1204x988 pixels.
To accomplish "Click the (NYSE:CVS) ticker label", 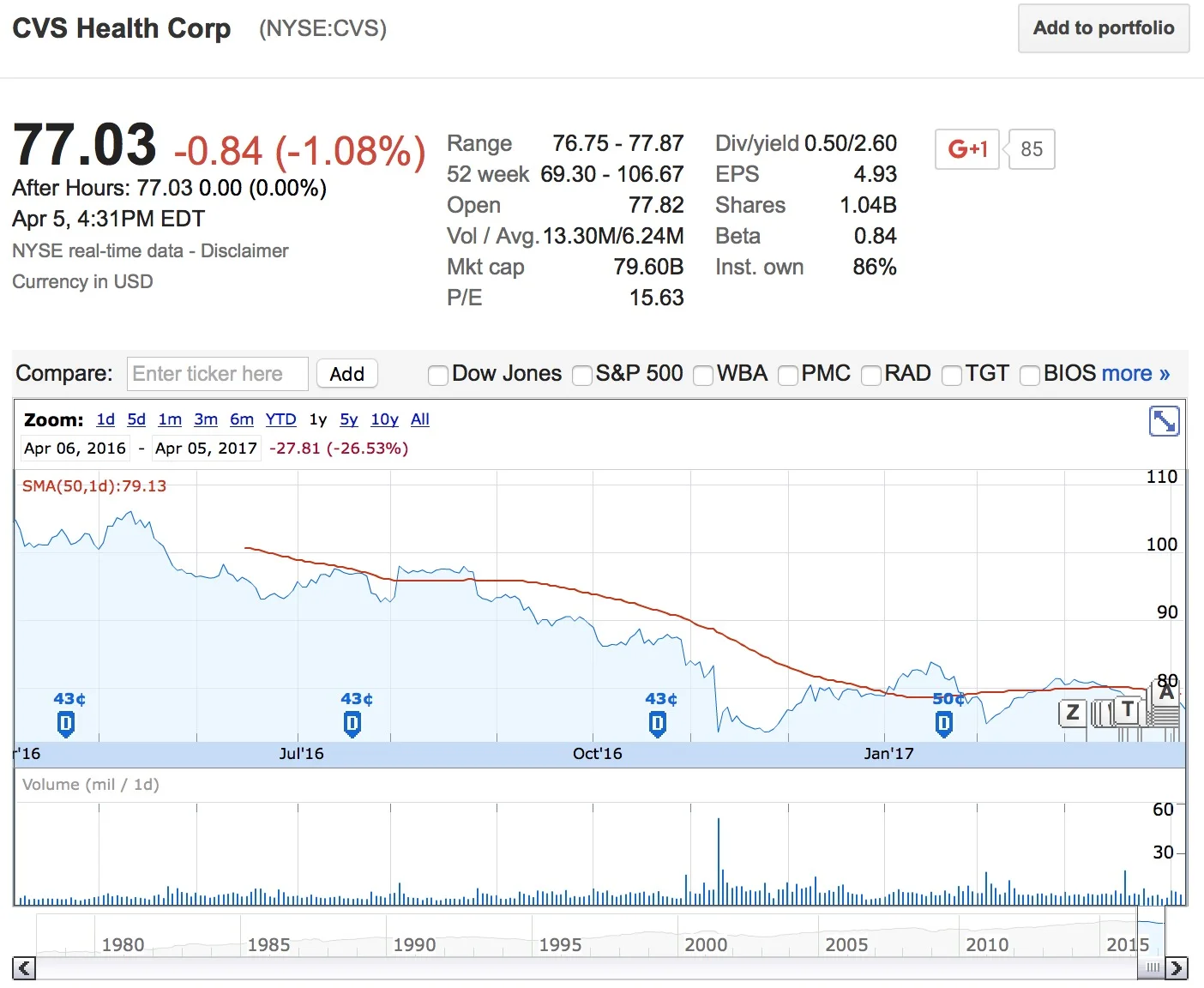I will click(x=322, y=28).
